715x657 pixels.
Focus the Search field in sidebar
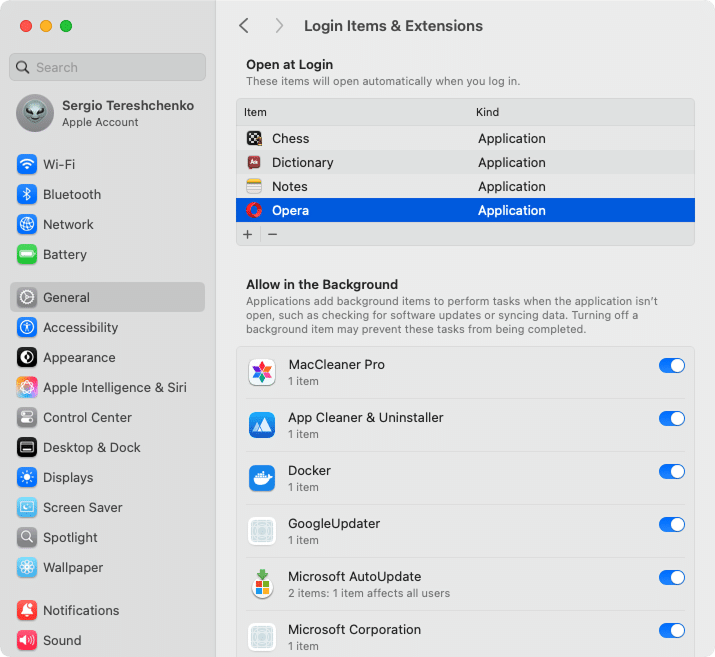click(x=108, y=67)
